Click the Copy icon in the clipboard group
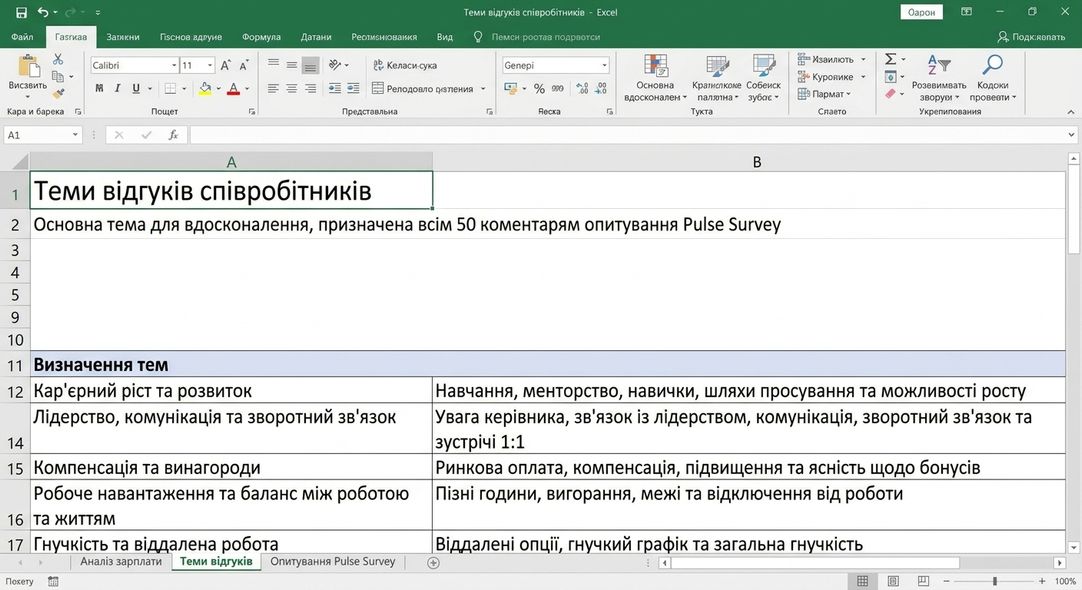Viewport: 1082px width, 590px height. pyautogui.click(x=58, y=77)
